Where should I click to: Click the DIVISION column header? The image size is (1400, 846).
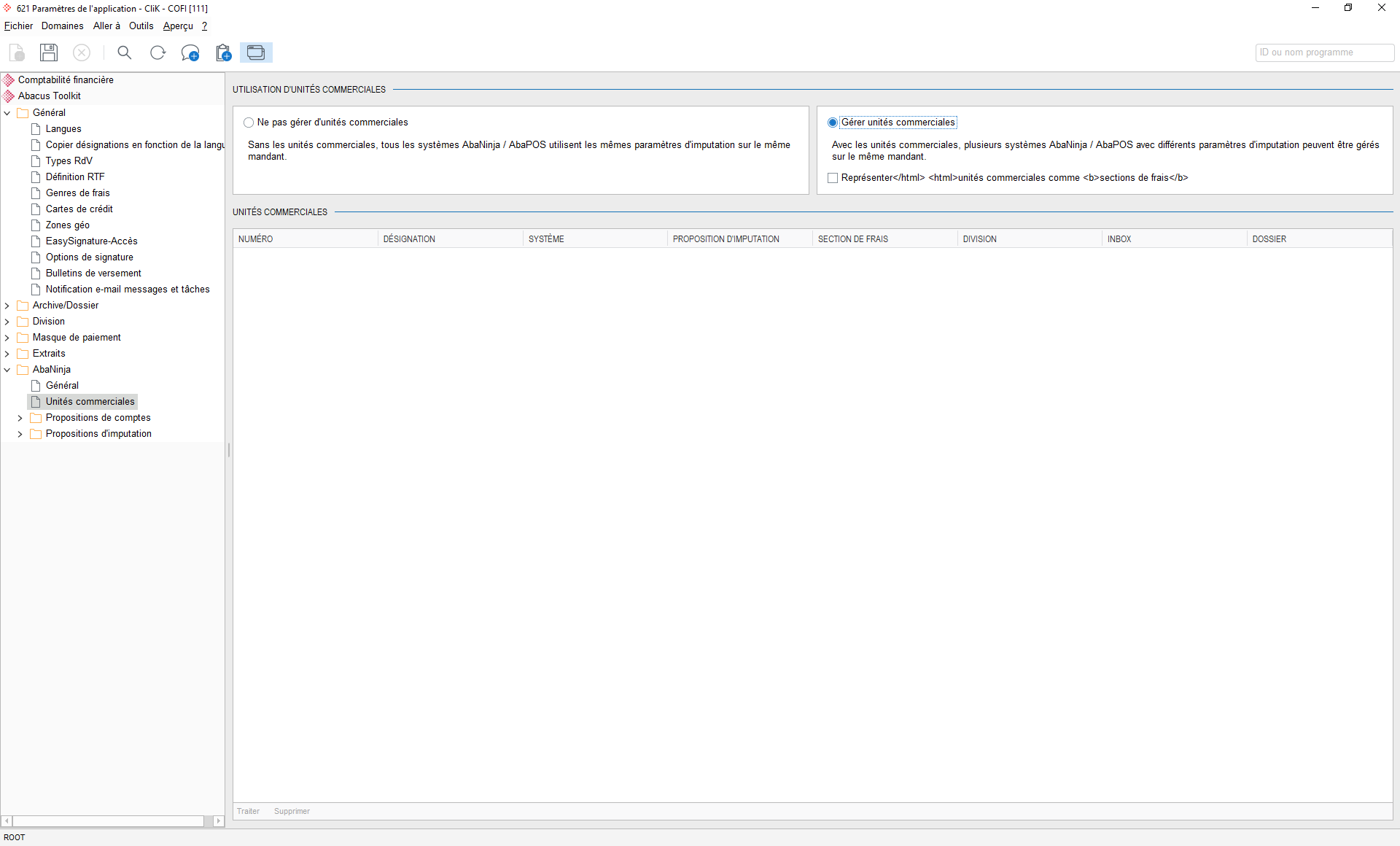(1030, 239)
